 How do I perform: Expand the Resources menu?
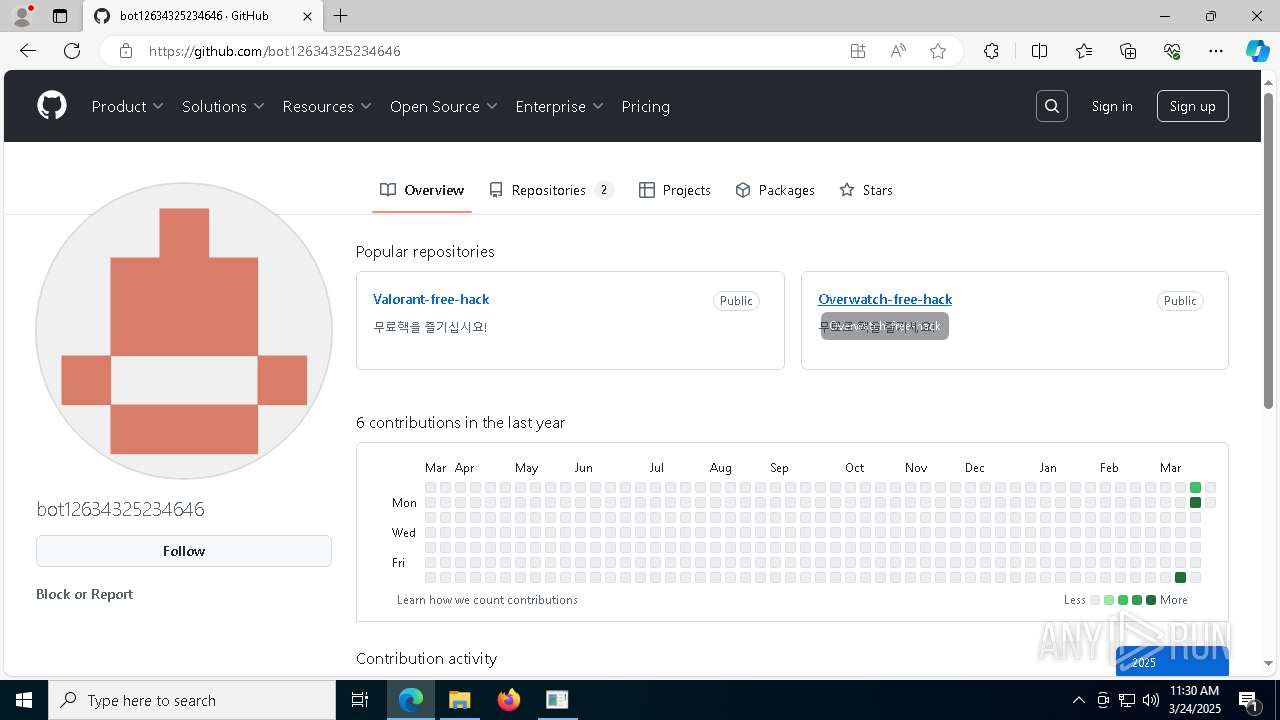point(327,106)
